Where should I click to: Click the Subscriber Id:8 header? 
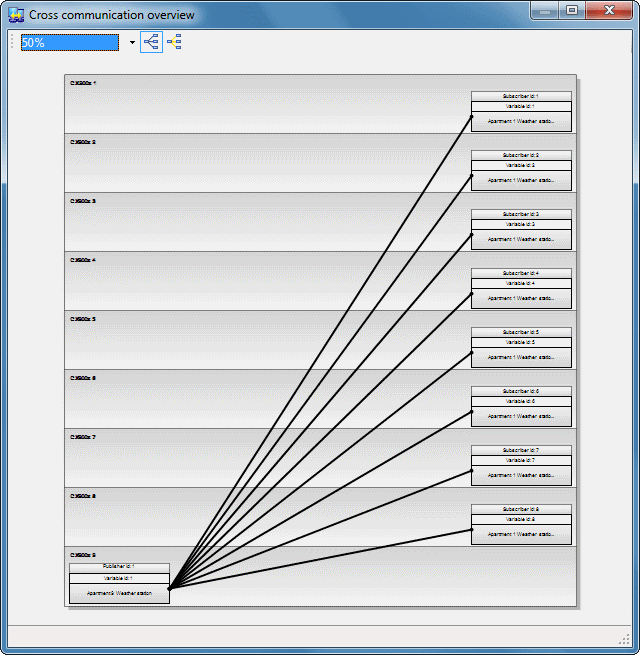(521, 509)
